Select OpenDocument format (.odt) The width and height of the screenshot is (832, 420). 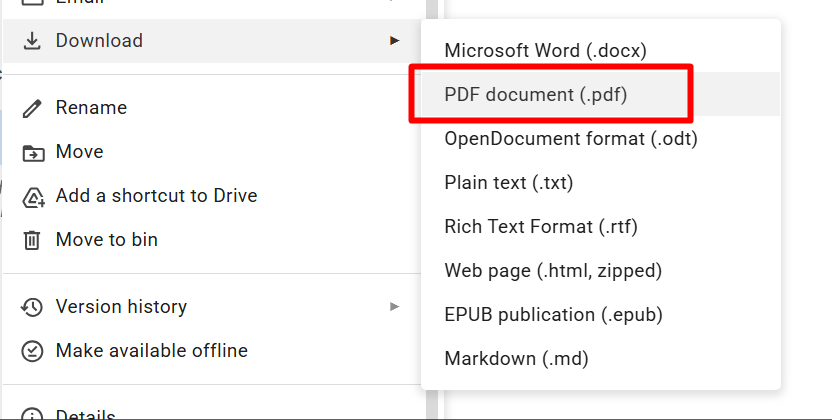point(570,139)
